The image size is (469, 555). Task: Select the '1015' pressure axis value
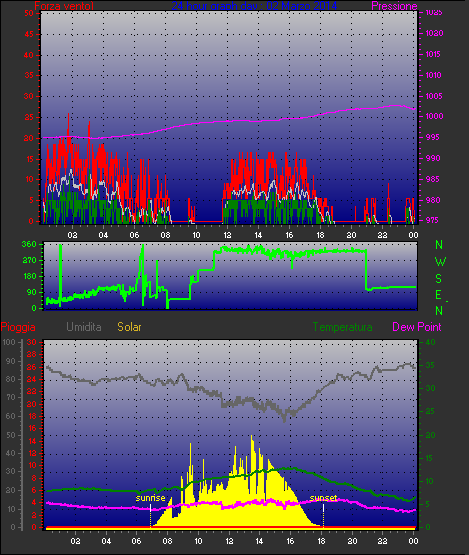[434, 54]
